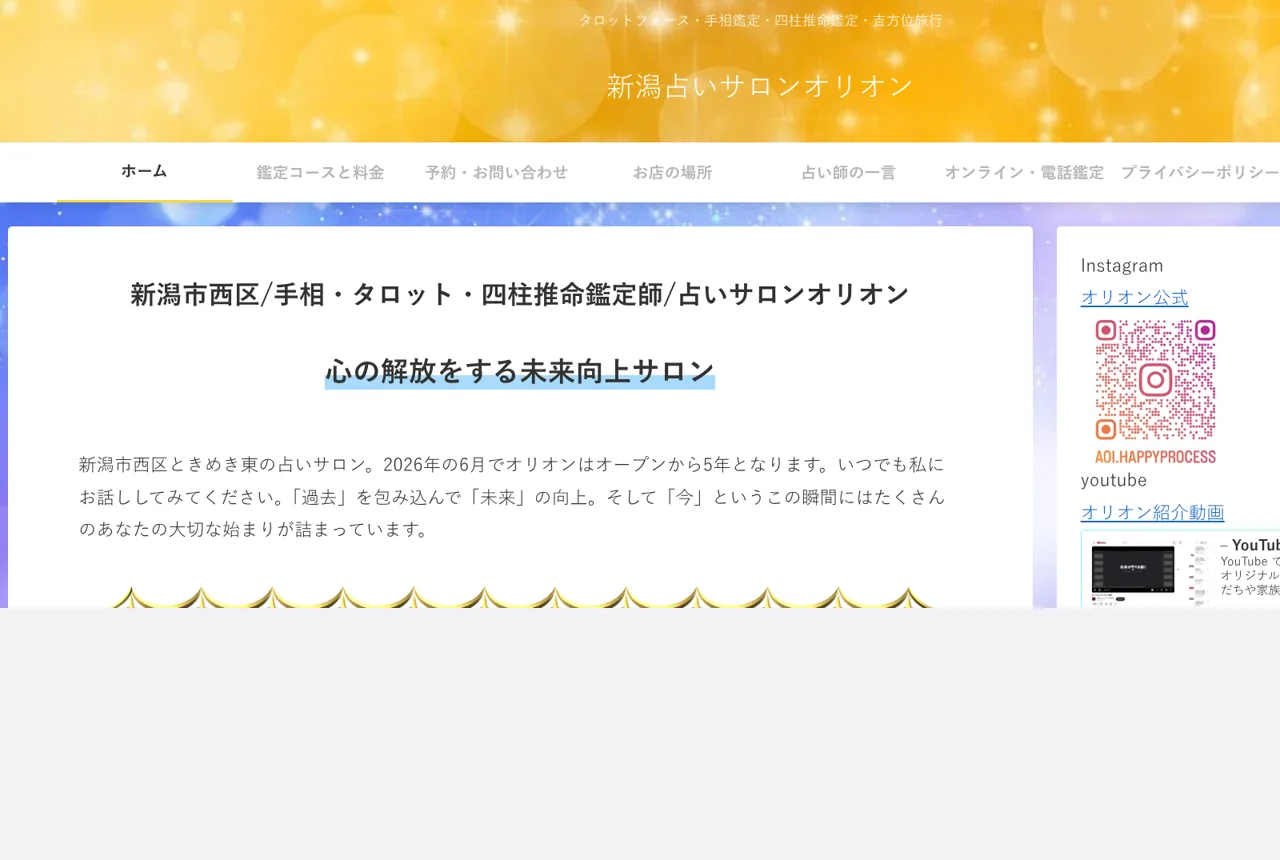The image size is (1280, 860).
Task: Open the オリオン紹介動画 link
Action: tap(1152, 512)
